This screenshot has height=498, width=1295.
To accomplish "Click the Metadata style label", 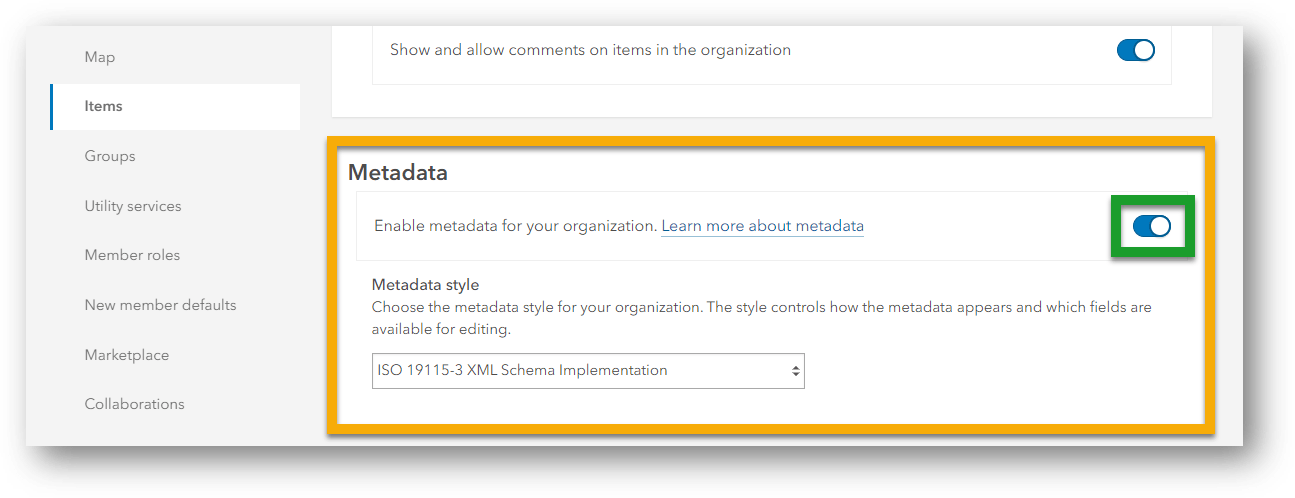I will pyautogui.click(x=425, y=284).
